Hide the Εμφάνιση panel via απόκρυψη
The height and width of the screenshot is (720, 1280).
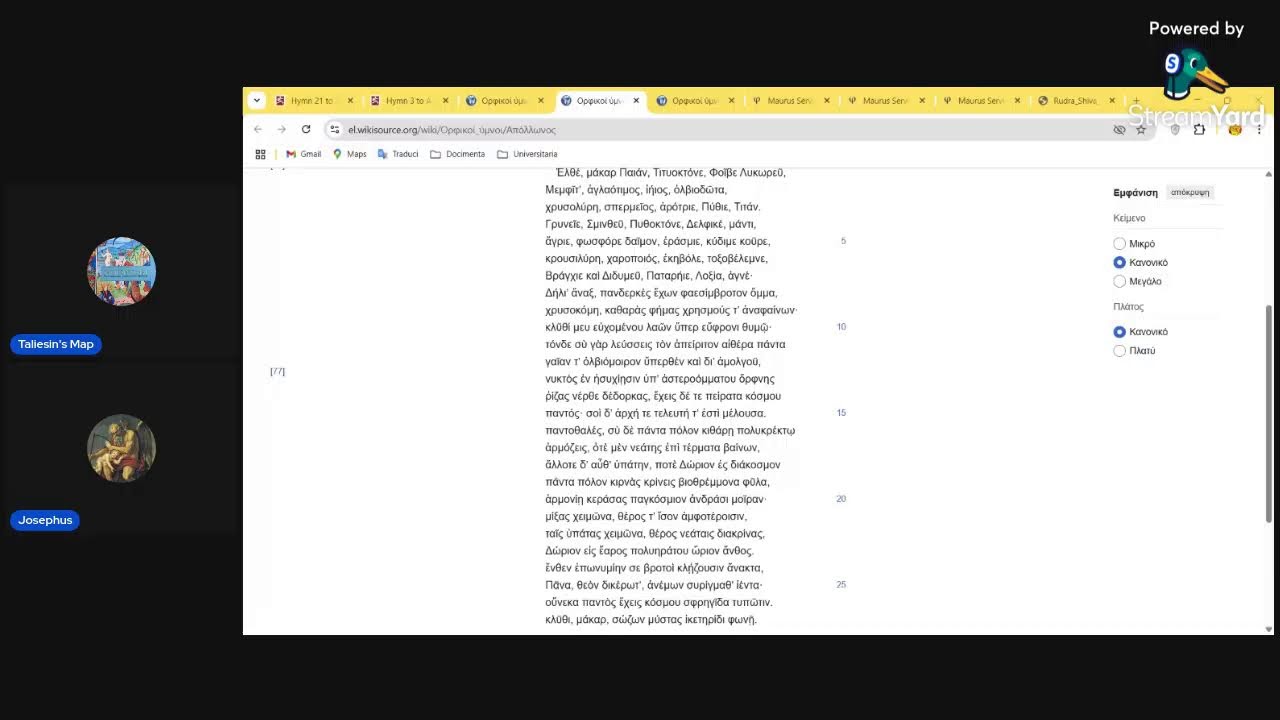coord(1190,192)
